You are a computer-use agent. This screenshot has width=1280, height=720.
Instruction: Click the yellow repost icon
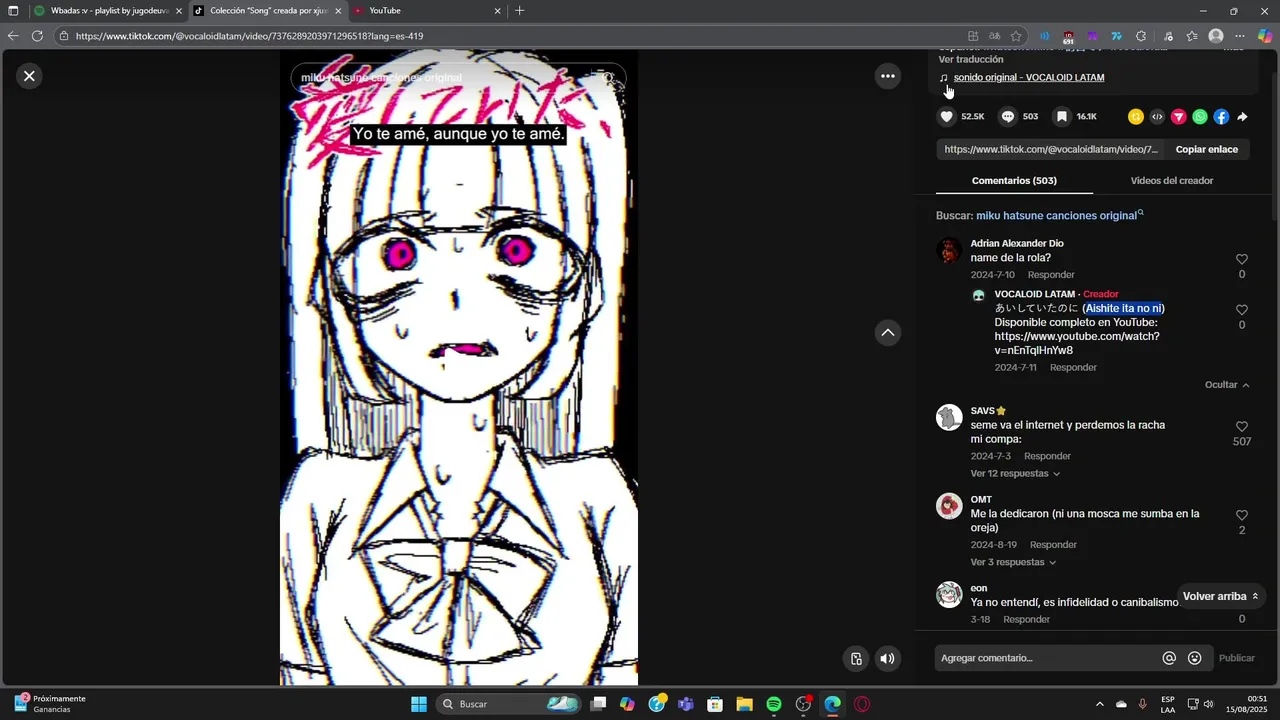tap(1135, 117)
